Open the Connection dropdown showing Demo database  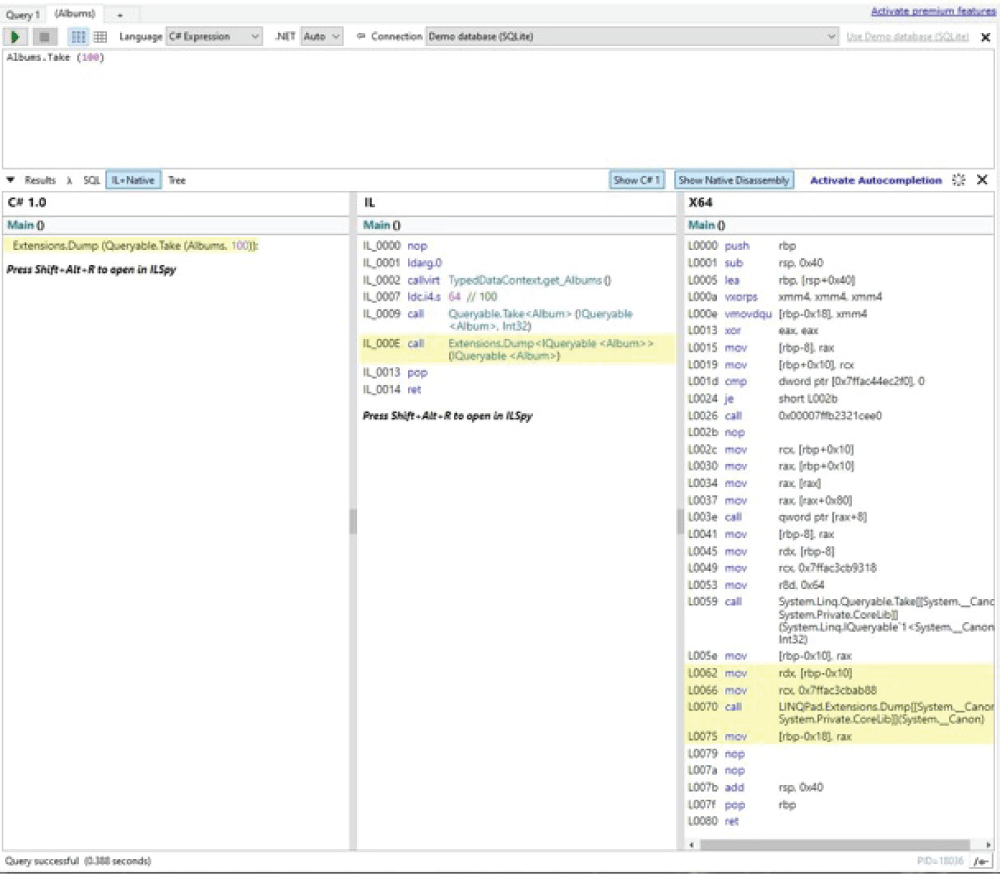pyautogui.click(x=631, y=36)
